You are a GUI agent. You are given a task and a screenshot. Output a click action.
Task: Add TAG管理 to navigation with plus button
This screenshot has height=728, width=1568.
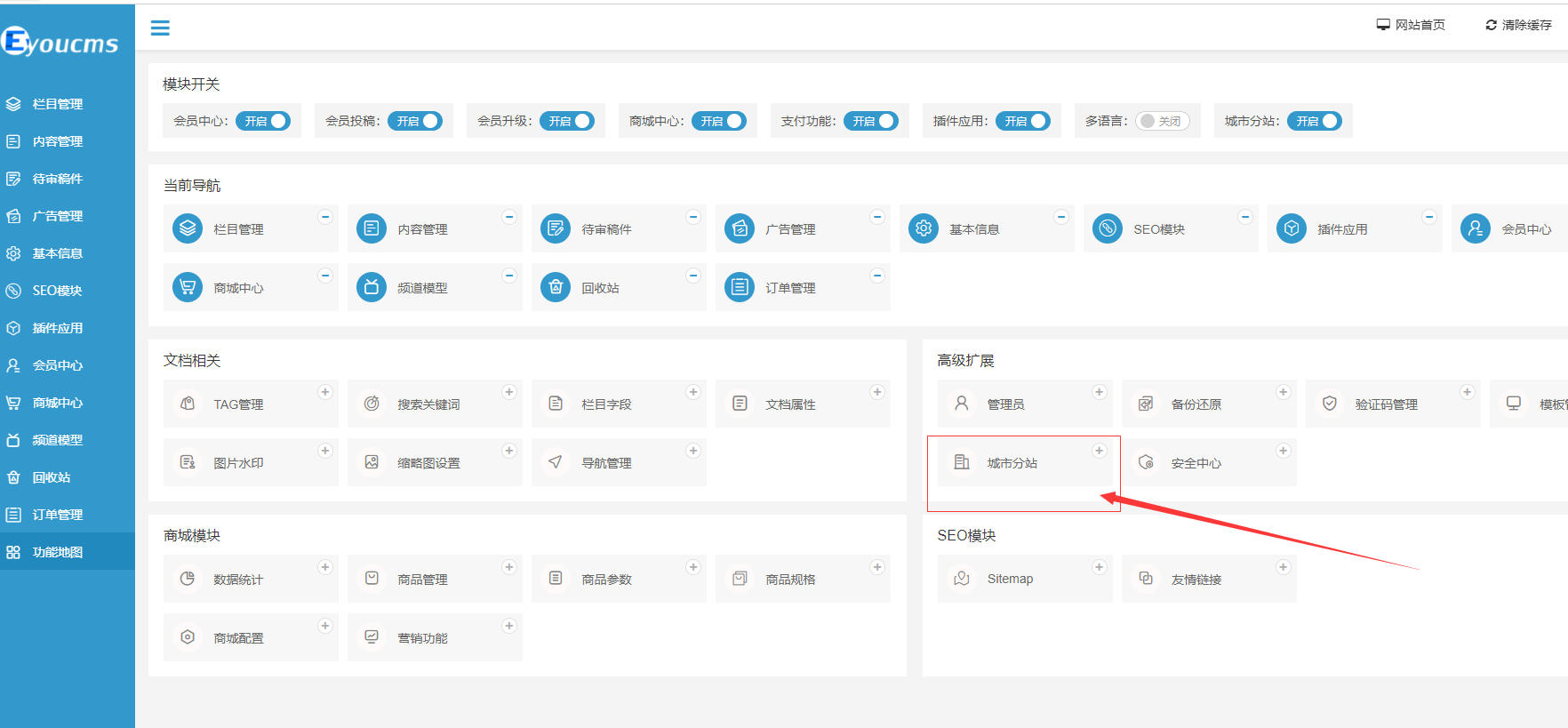[x=325, y=392]
